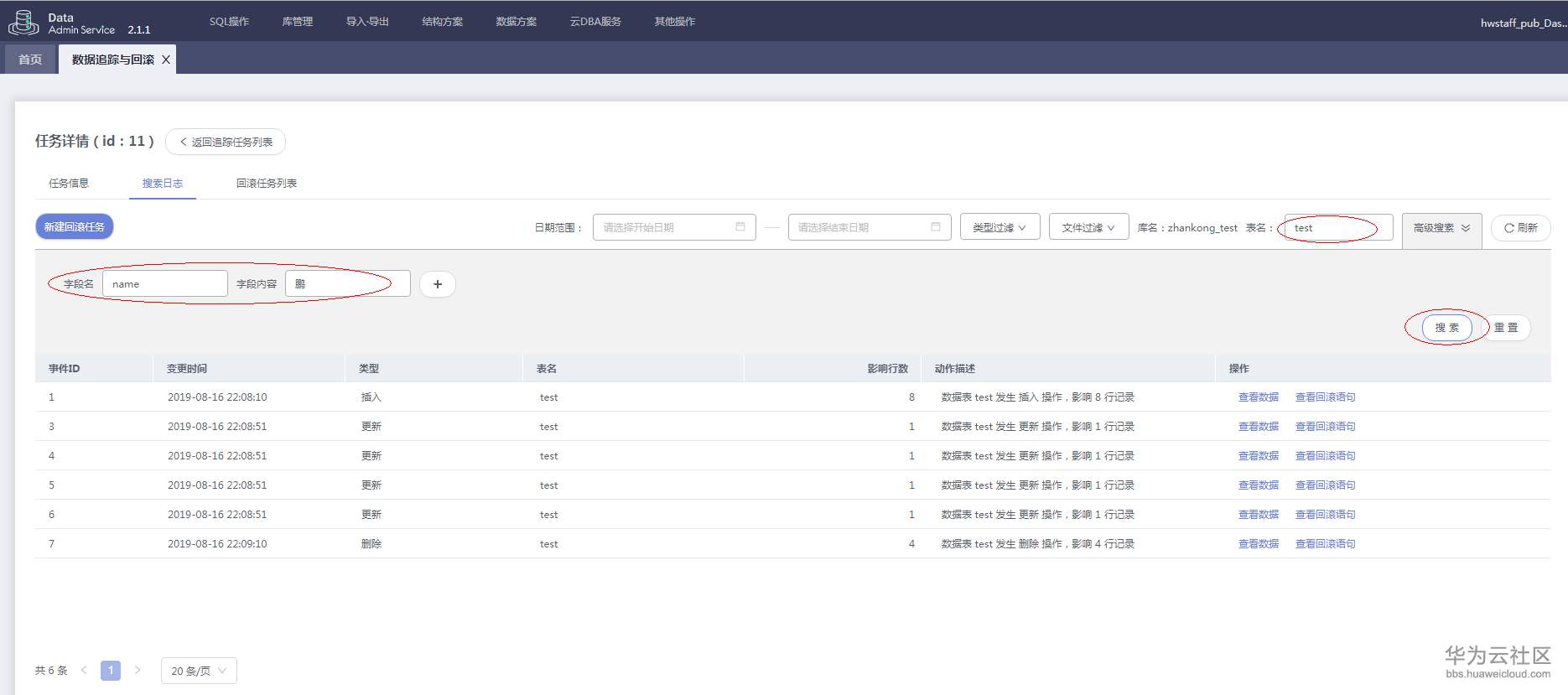
Task: Click the plus icon to add field condition
Action: coord(438,284)
